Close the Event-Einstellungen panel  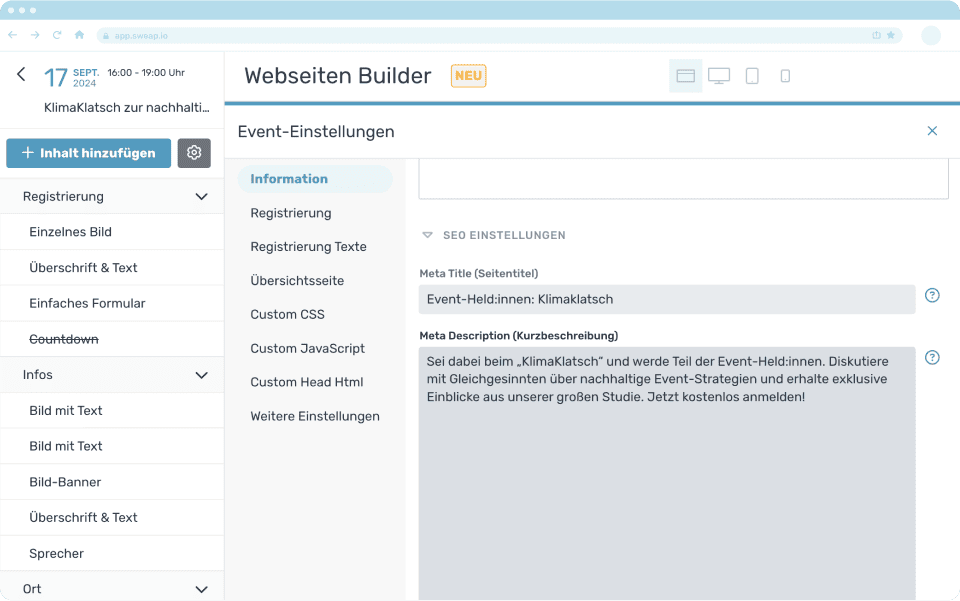click(932, 131)
